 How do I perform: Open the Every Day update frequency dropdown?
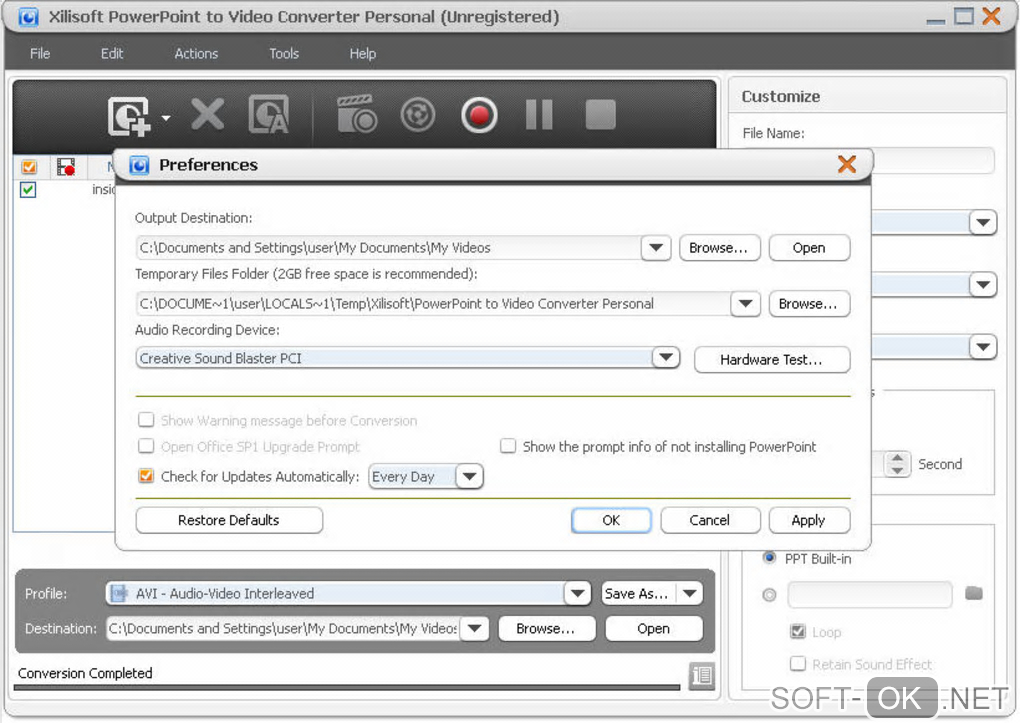coord(470,476)
